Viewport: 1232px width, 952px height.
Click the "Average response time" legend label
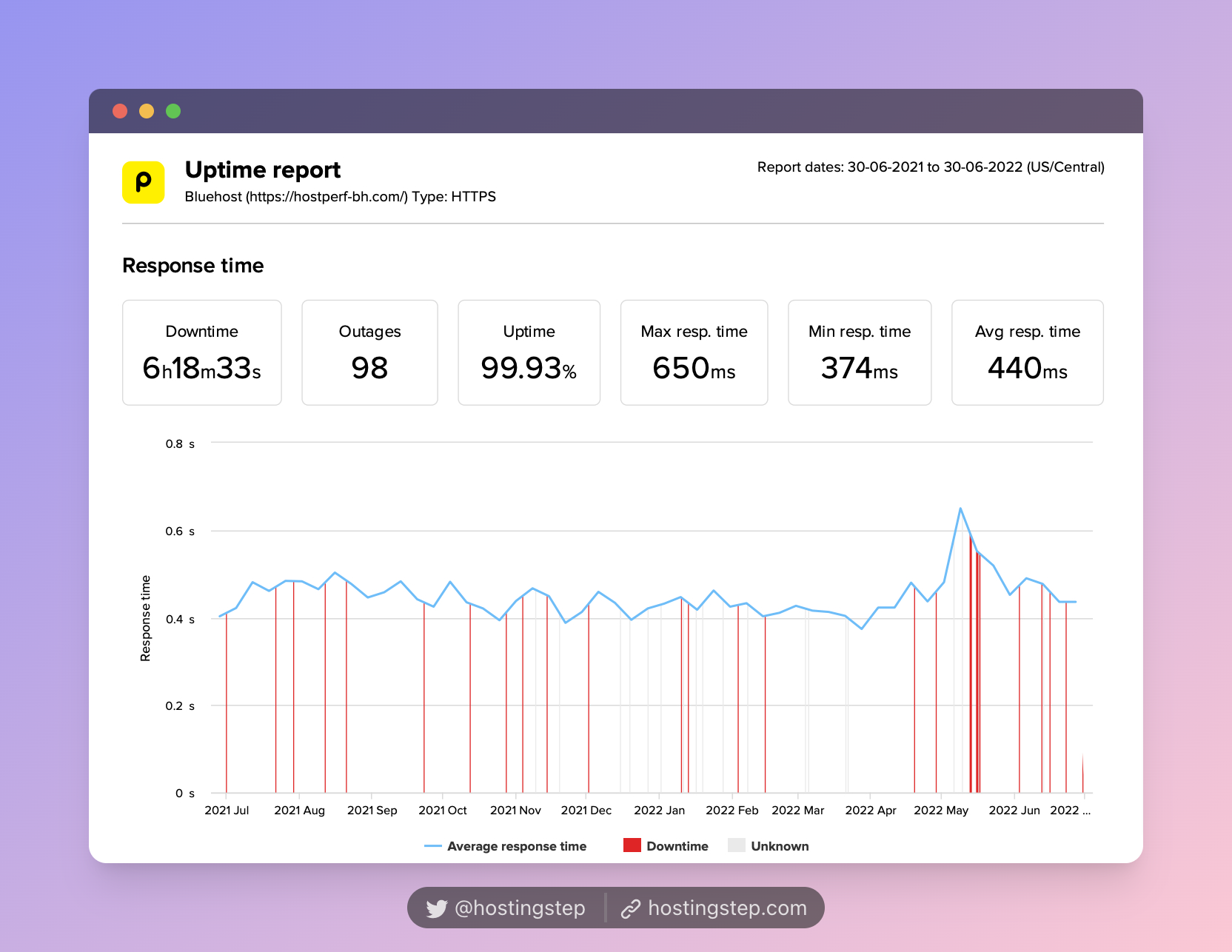[517, 846]
